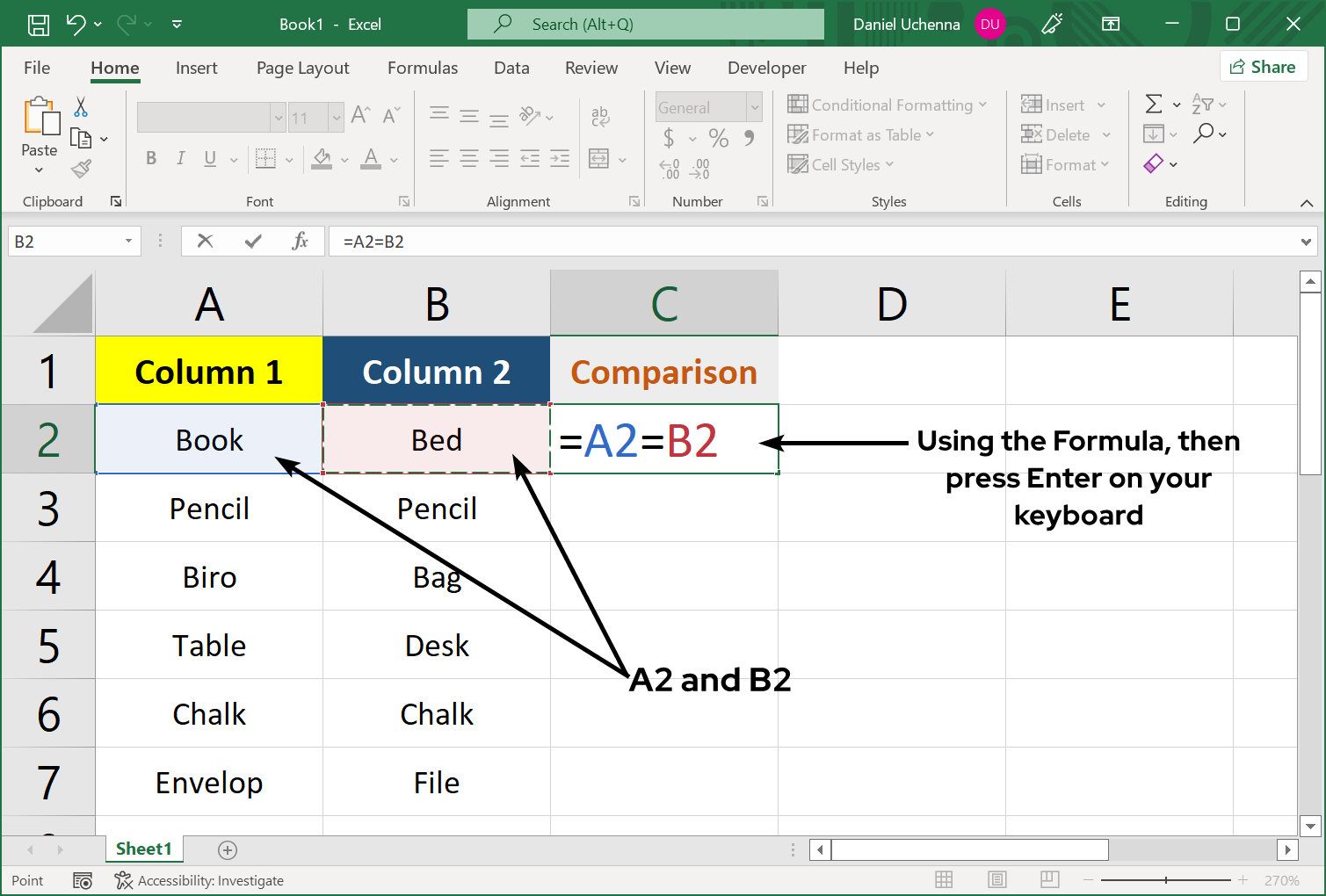Image resolution: width=1326 pixels, height=896 pixels.
Task: Confirm formula with the checkmark Enter icon
Action: pyautogui.click(x=253, y=242)
